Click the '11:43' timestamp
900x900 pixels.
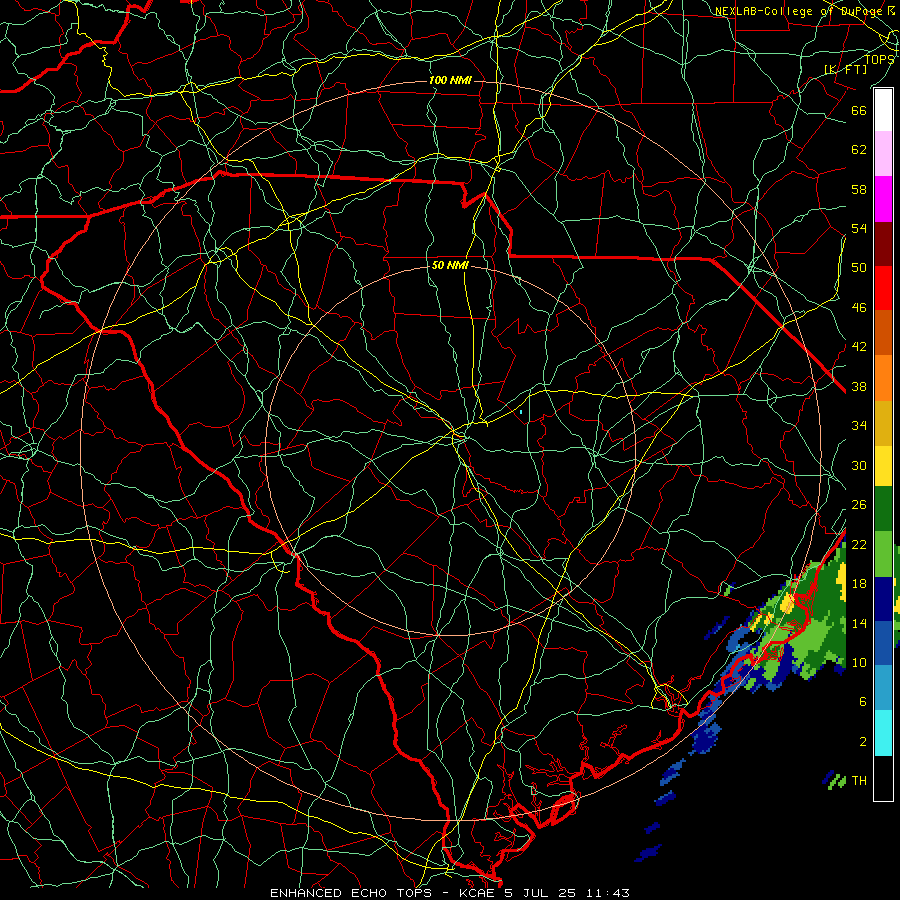tap(607, 893)
